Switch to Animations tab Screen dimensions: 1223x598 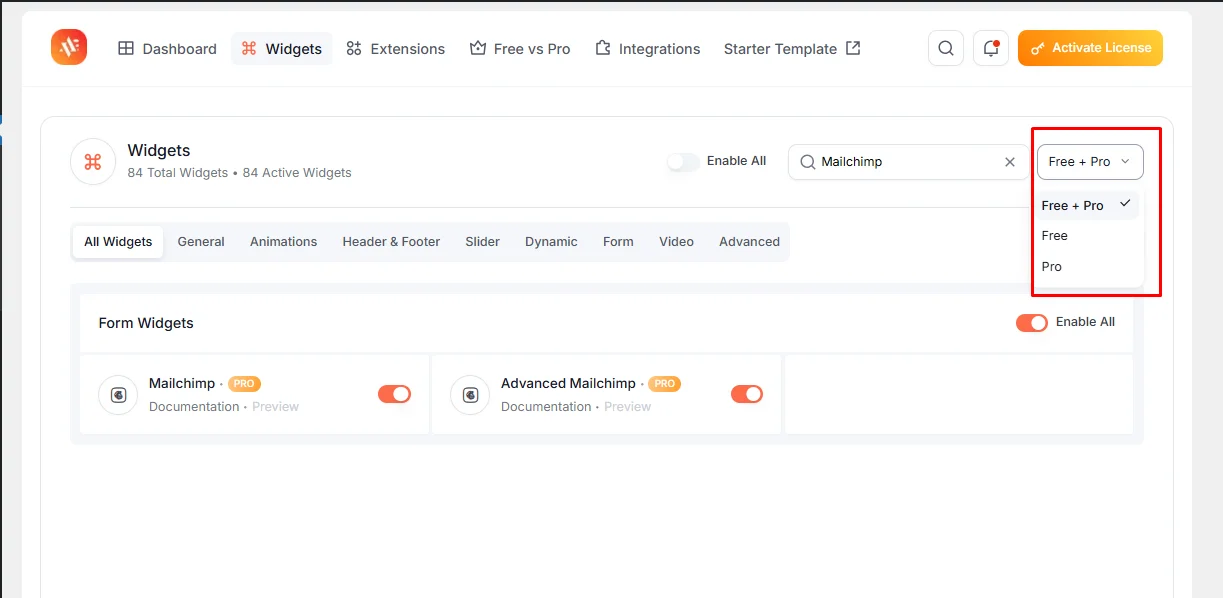click(283, 242)
